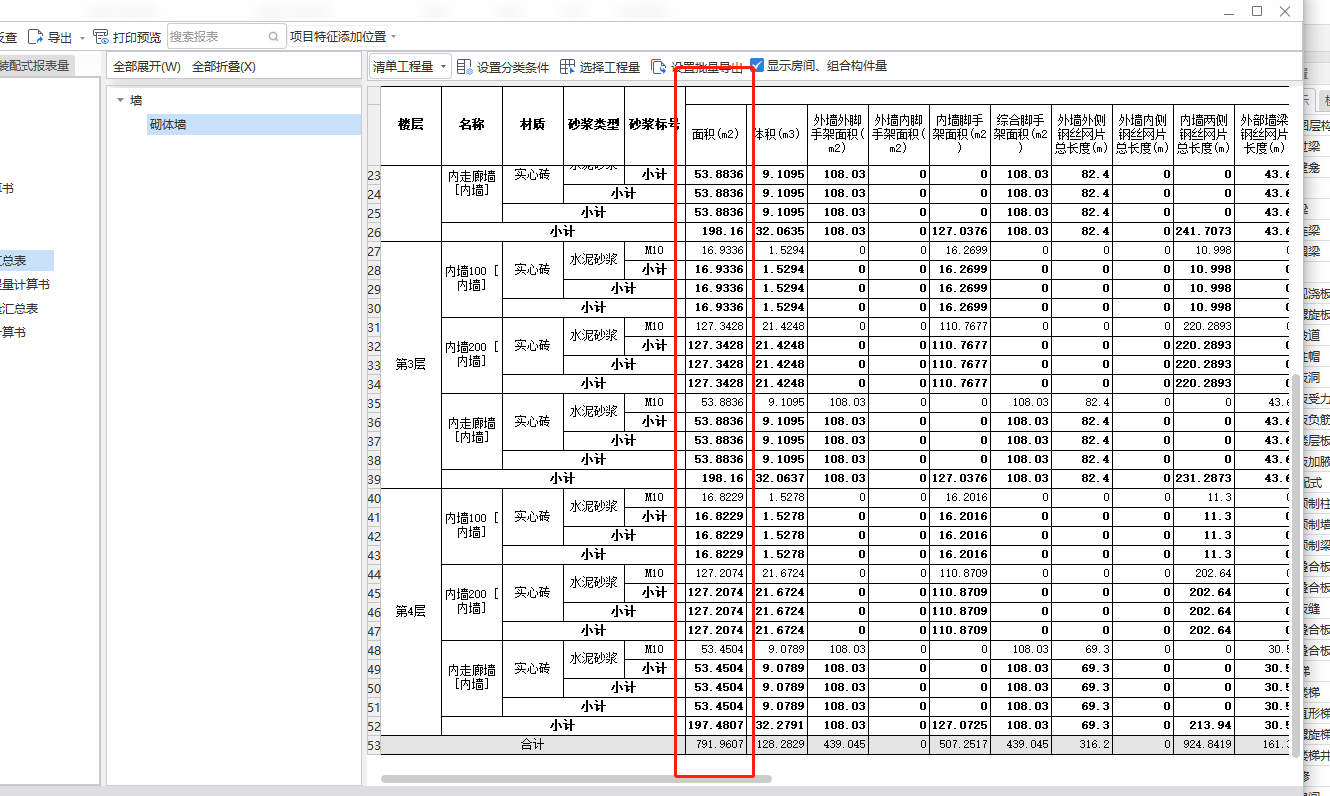Click row number 53

coord(374,745)
